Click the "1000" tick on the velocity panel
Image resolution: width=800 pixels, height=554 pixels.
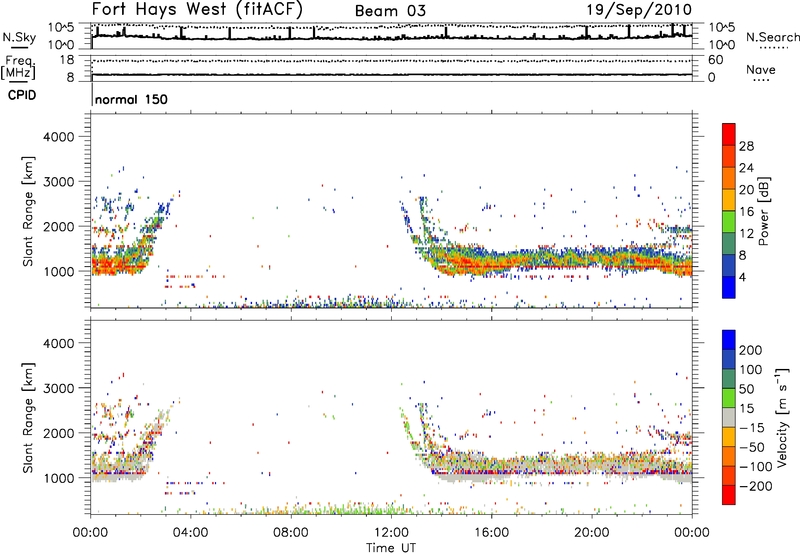[x=59, y=478]
